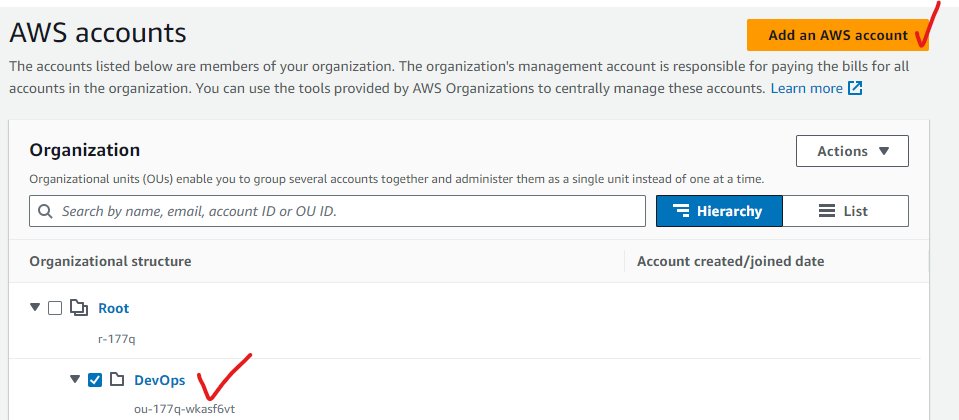Click the Organizational structure column header
This screenshot has width=959, height=420.
pos(110,261)
